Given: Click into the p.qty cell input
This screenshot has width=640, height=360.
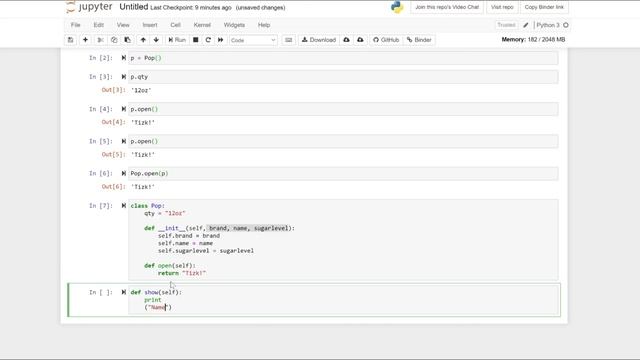Looking at the screenshot, I should (x=343, y=77).
